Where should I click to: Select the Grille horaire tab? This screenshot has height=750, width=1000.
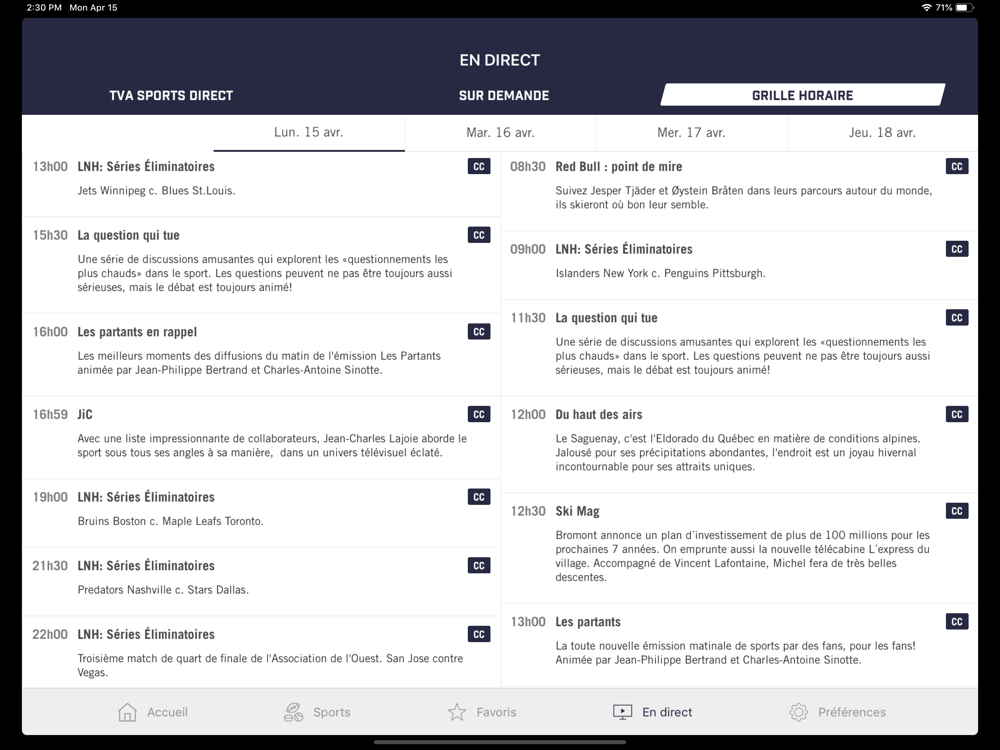click(x=802, y=95)
